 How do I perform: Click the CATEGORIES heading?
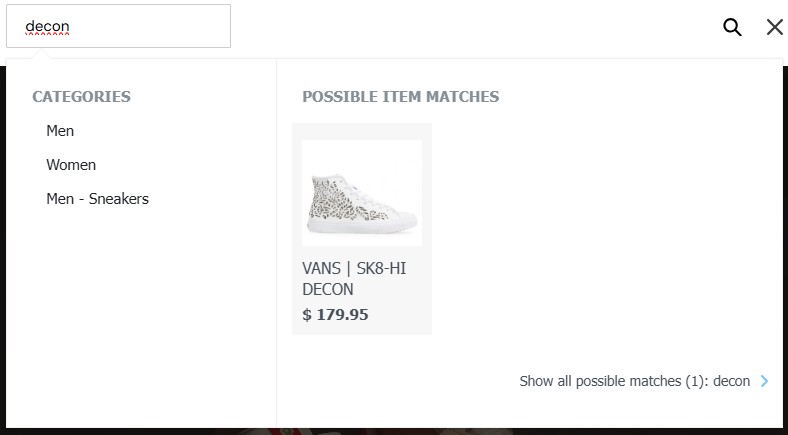[81, 97]
